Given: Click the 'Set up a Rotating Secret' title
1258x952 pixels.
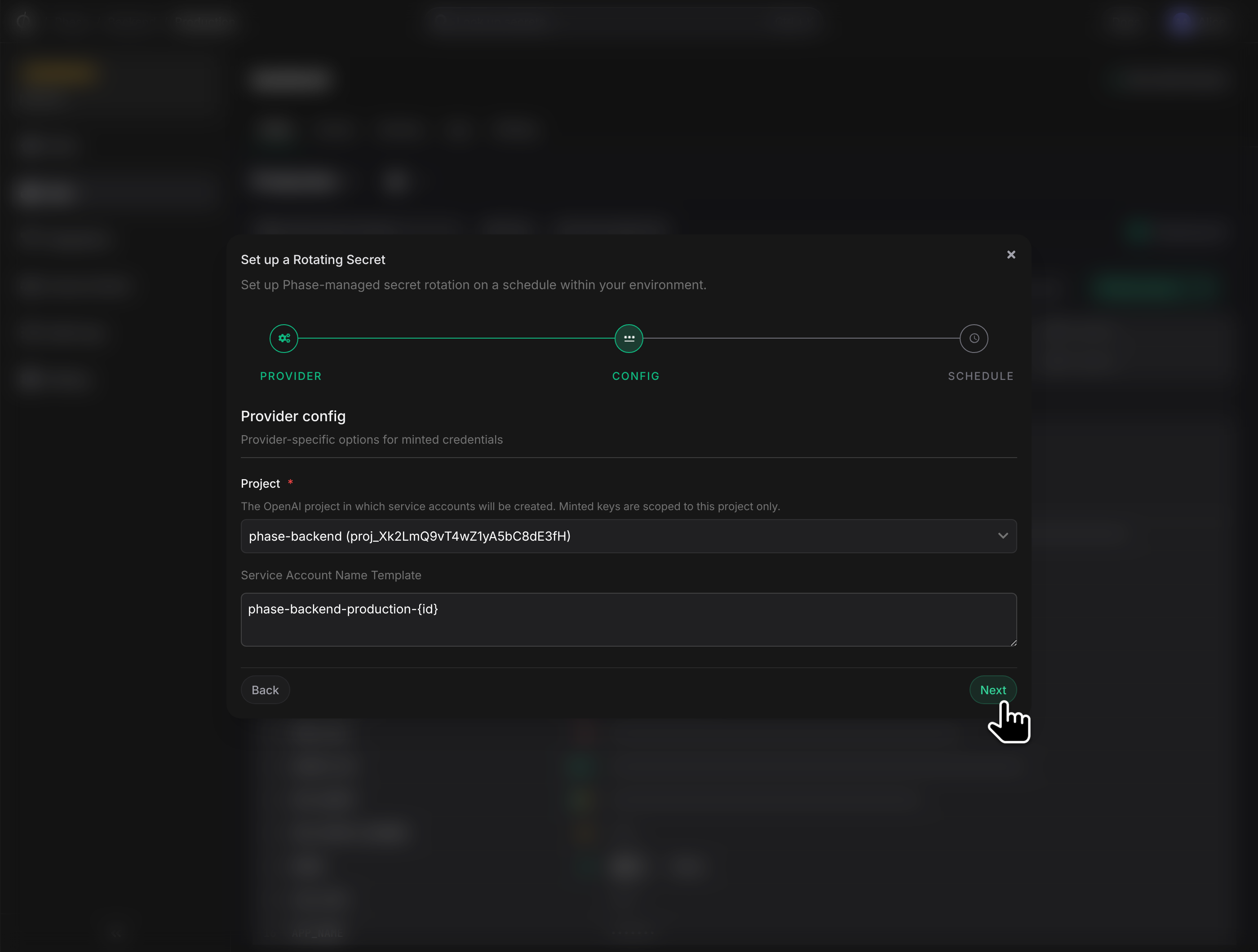Looking at the screenshot, I should [313, 260].
